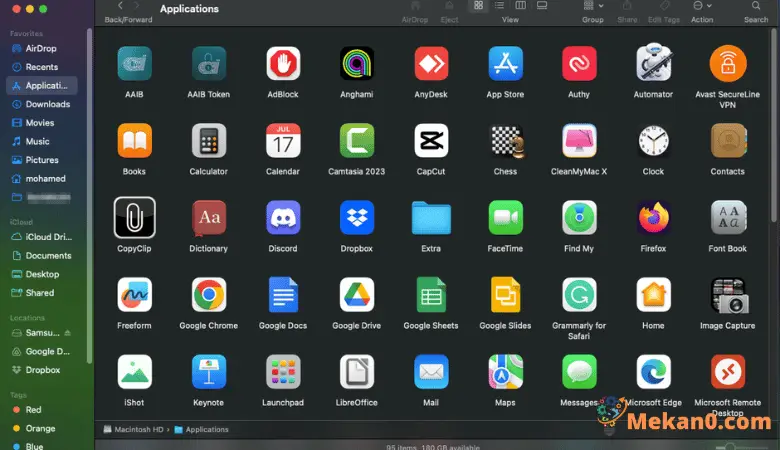Viewport: 780px width, 450px height.
Task: Select the Chess app icon
Action: point(507,141)
